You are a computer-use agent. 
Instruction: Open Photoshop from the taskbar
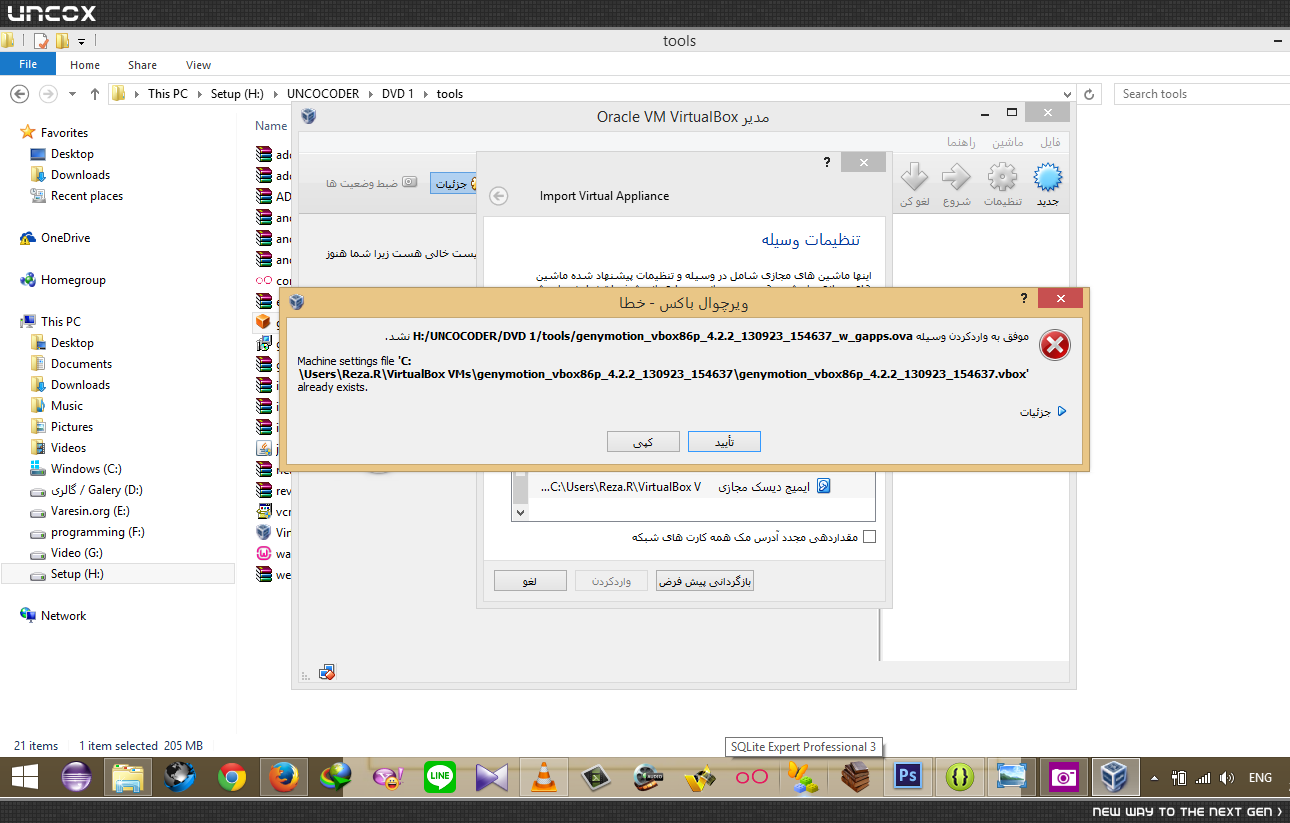click(908, 776)
